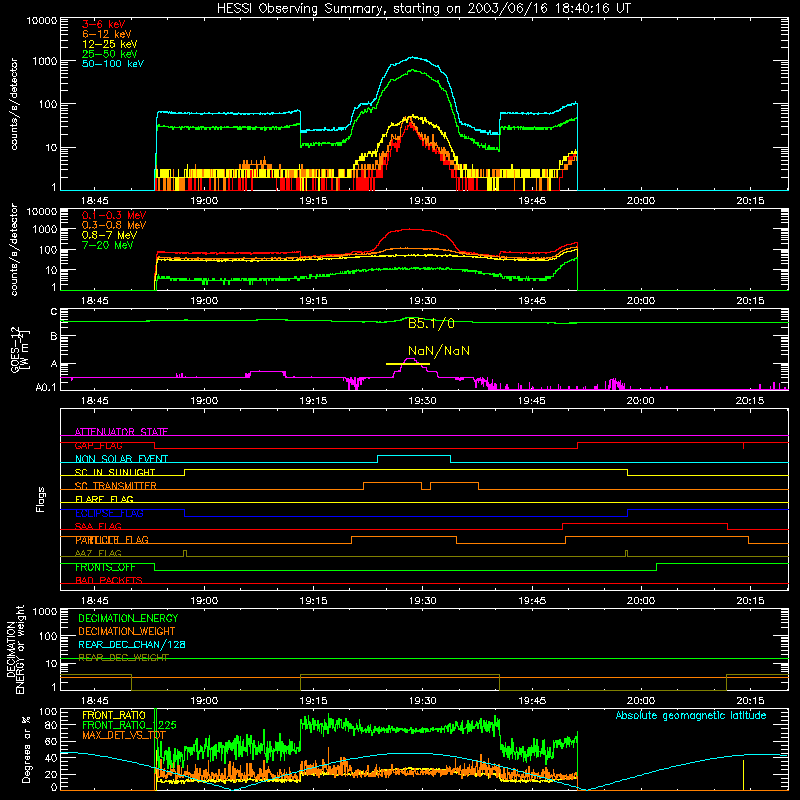Click the yellow flare interval bar under NaN/NaN

click(408, 364)
